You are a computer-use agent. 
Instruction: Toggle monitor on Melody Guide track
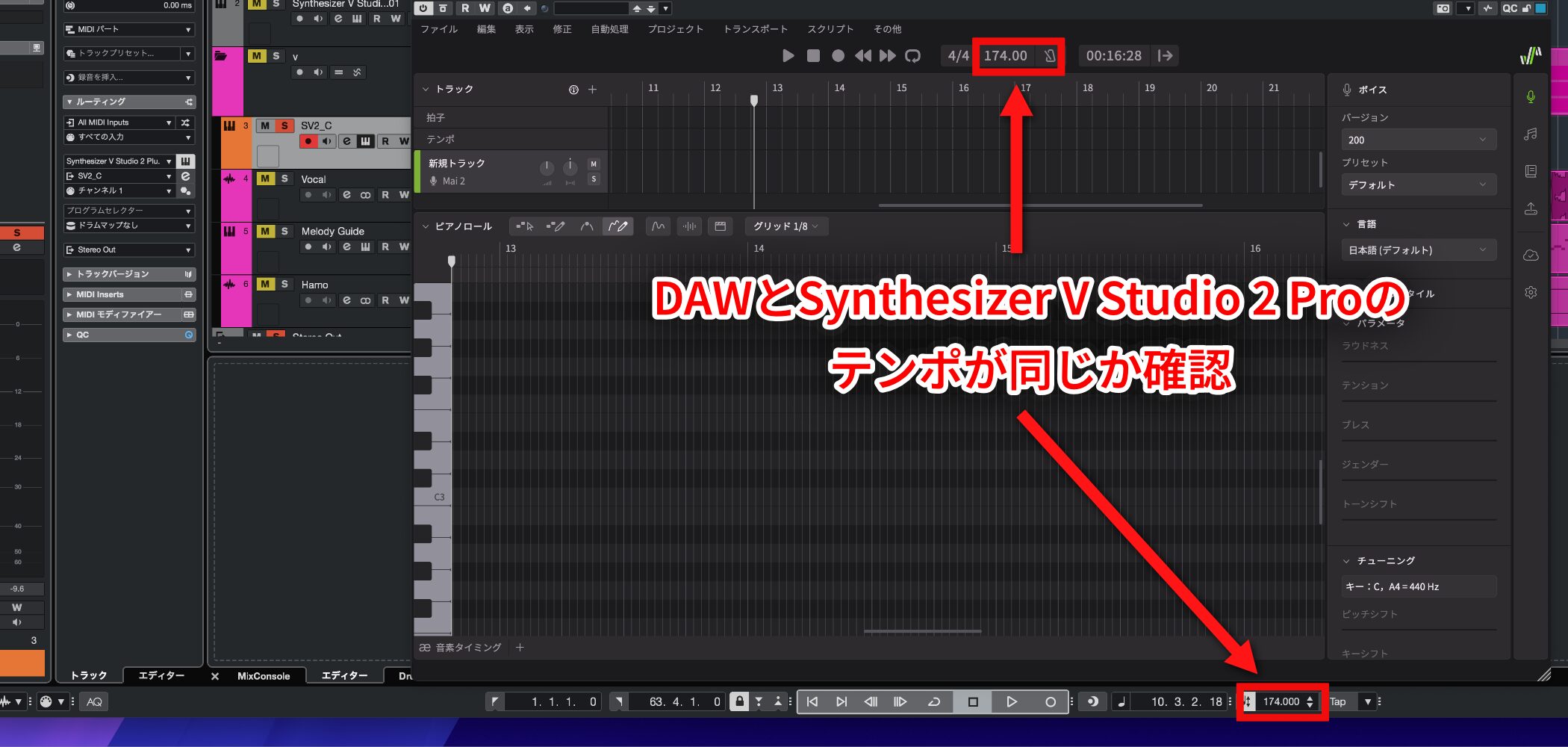point(326,247)
